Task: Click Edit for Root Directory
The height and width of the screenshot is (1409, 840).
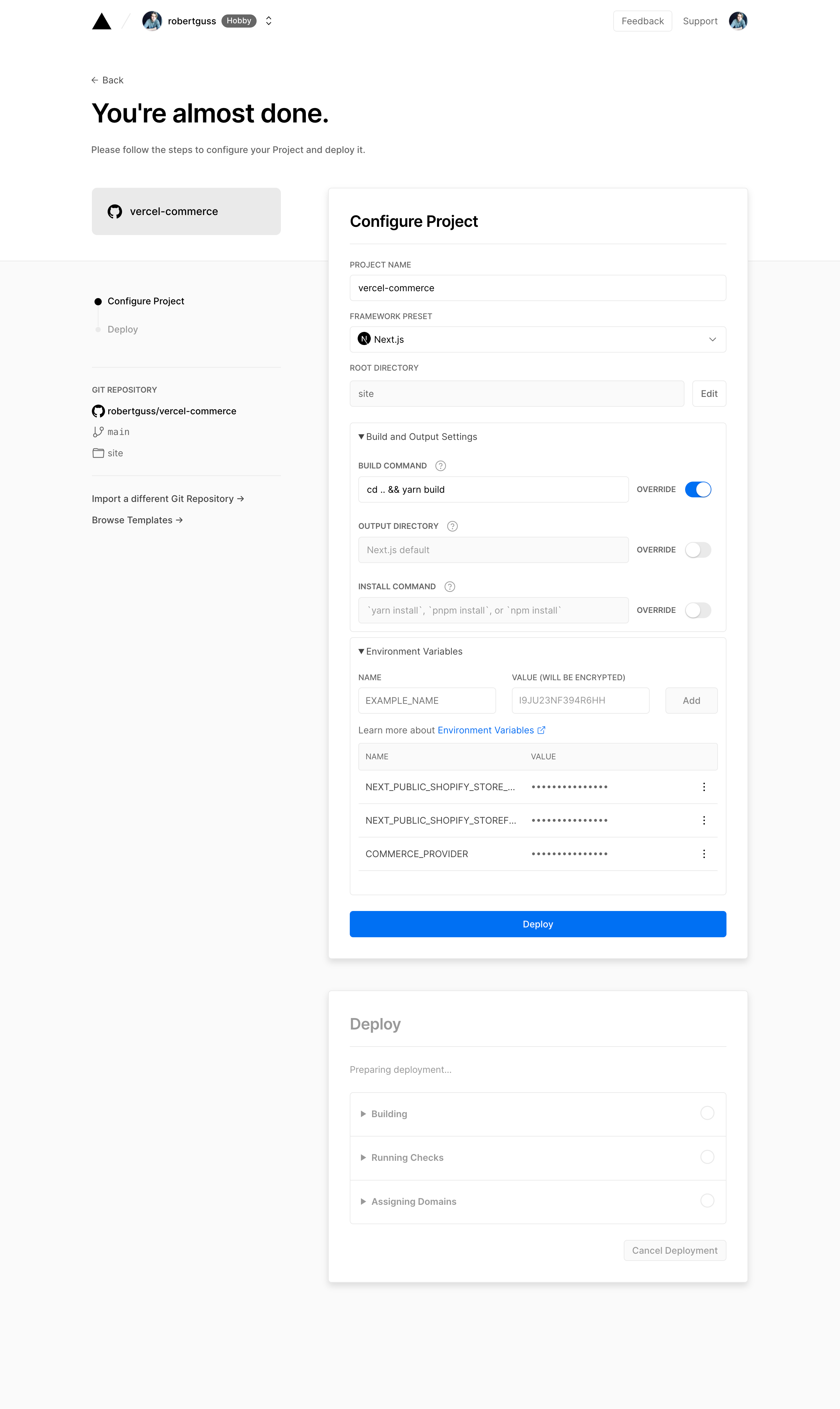Action: coord(709,394)
